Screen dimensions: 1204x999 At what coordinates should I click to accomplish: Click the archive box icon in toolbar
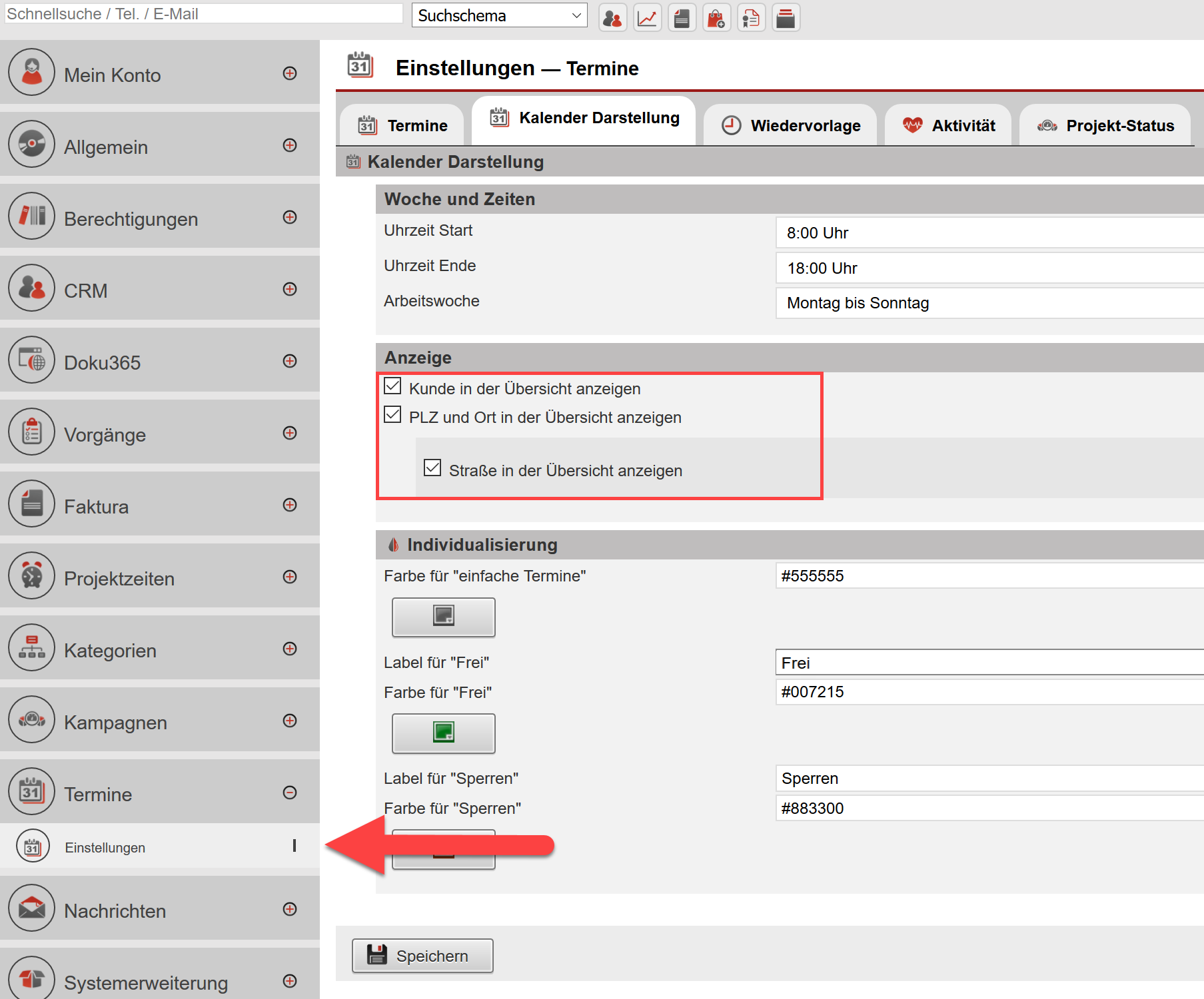(x=786, y=18)
